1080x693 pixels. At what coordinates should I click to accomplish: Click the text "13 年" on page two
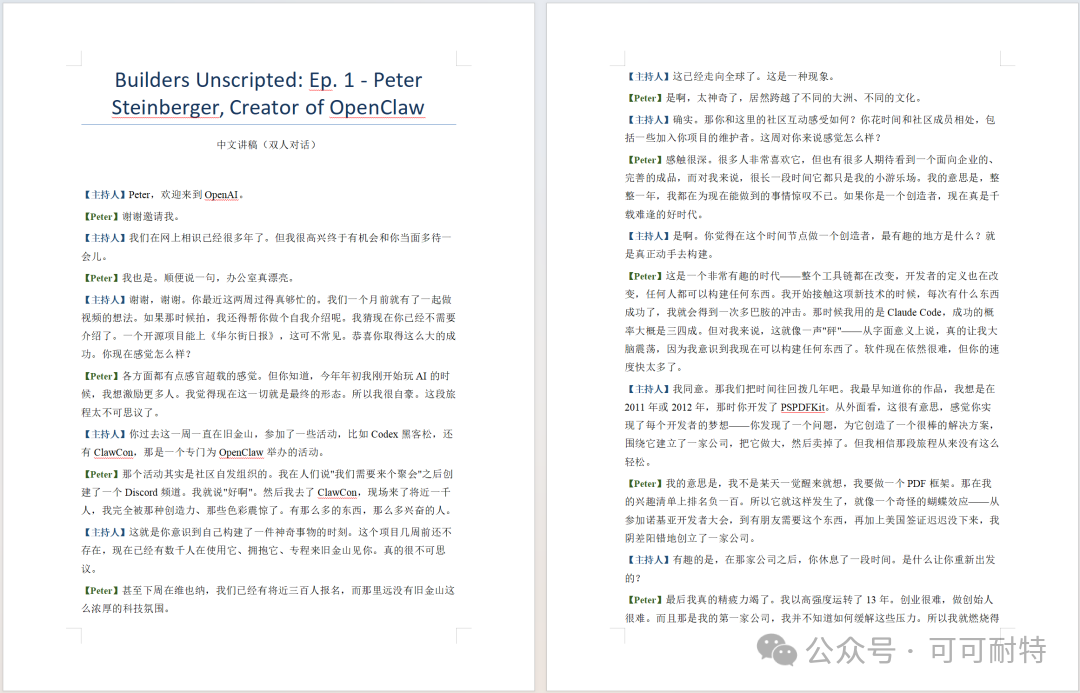click(876, 600)
